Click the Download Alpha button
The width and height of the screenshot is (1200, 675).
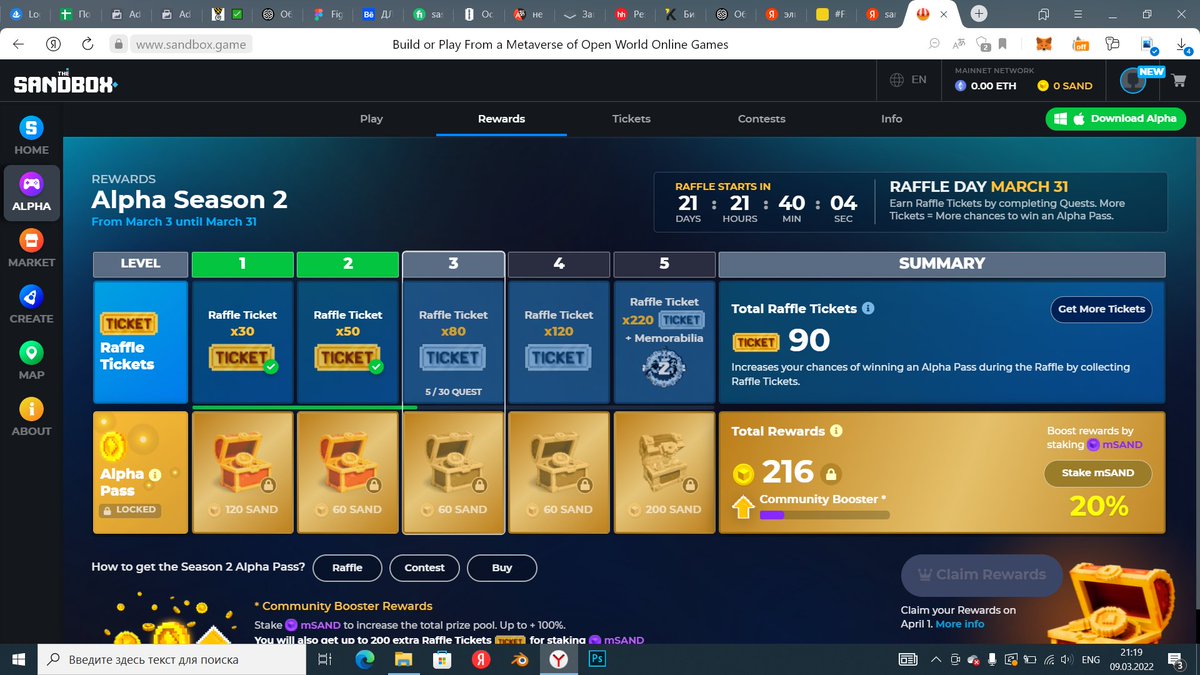click(x=1116, y=118)
